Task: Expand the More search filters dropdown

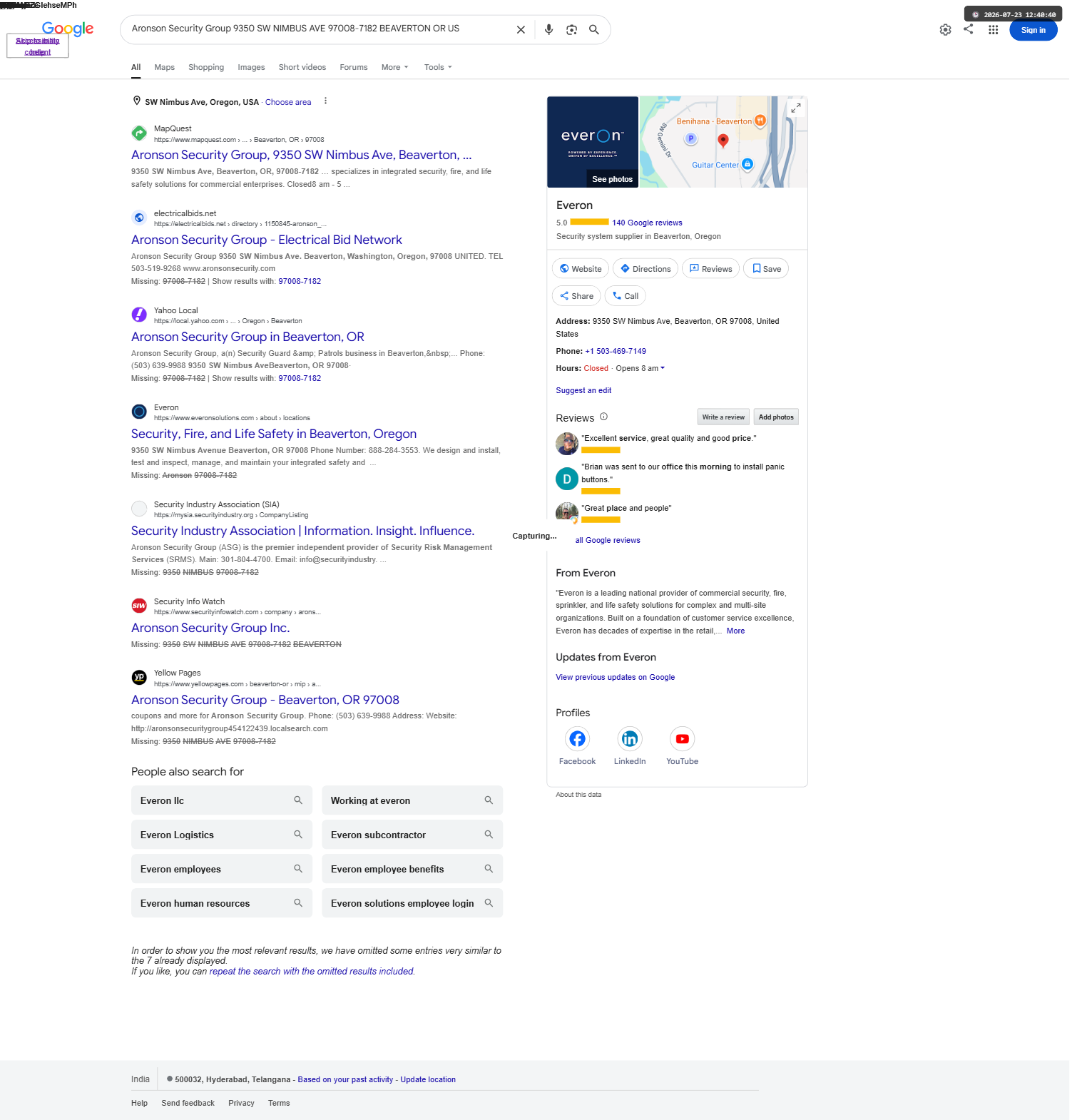Action: [x=395, y=67]
